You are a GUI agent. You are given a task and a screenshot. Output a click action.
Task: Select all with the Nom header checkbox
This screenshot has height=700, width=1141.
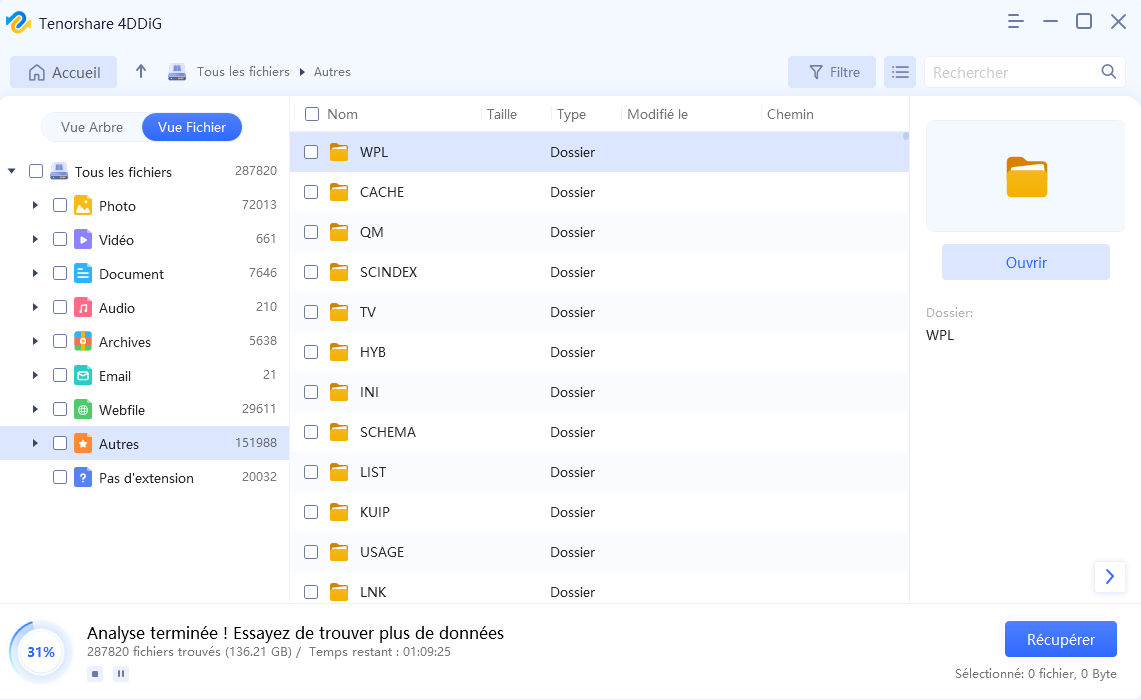coord(312,114)
